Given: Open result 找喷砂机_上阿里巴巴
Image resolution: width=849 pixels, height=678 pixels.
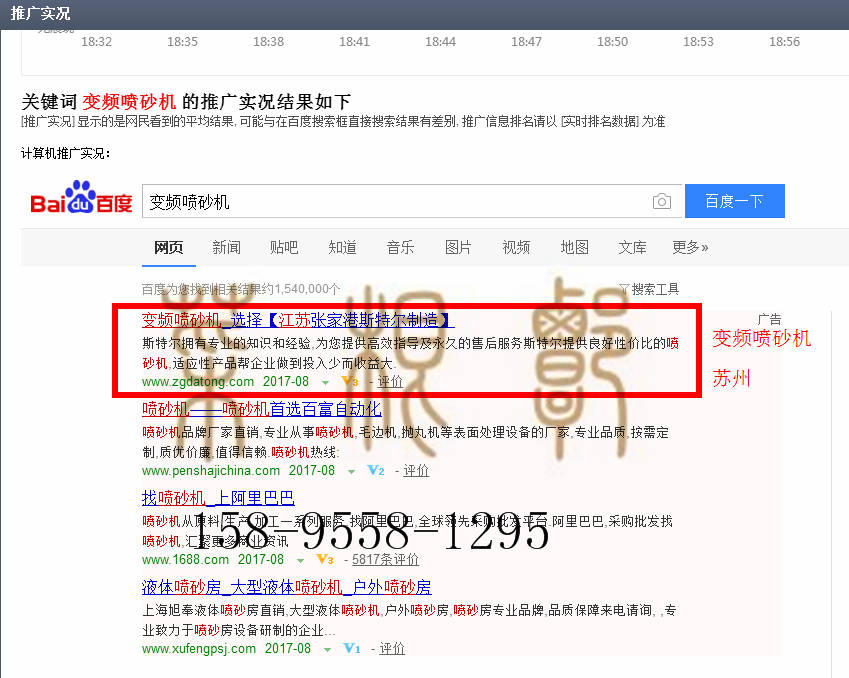Looking at the screenshot, I should pyautogui.click(x=218, y=498).
